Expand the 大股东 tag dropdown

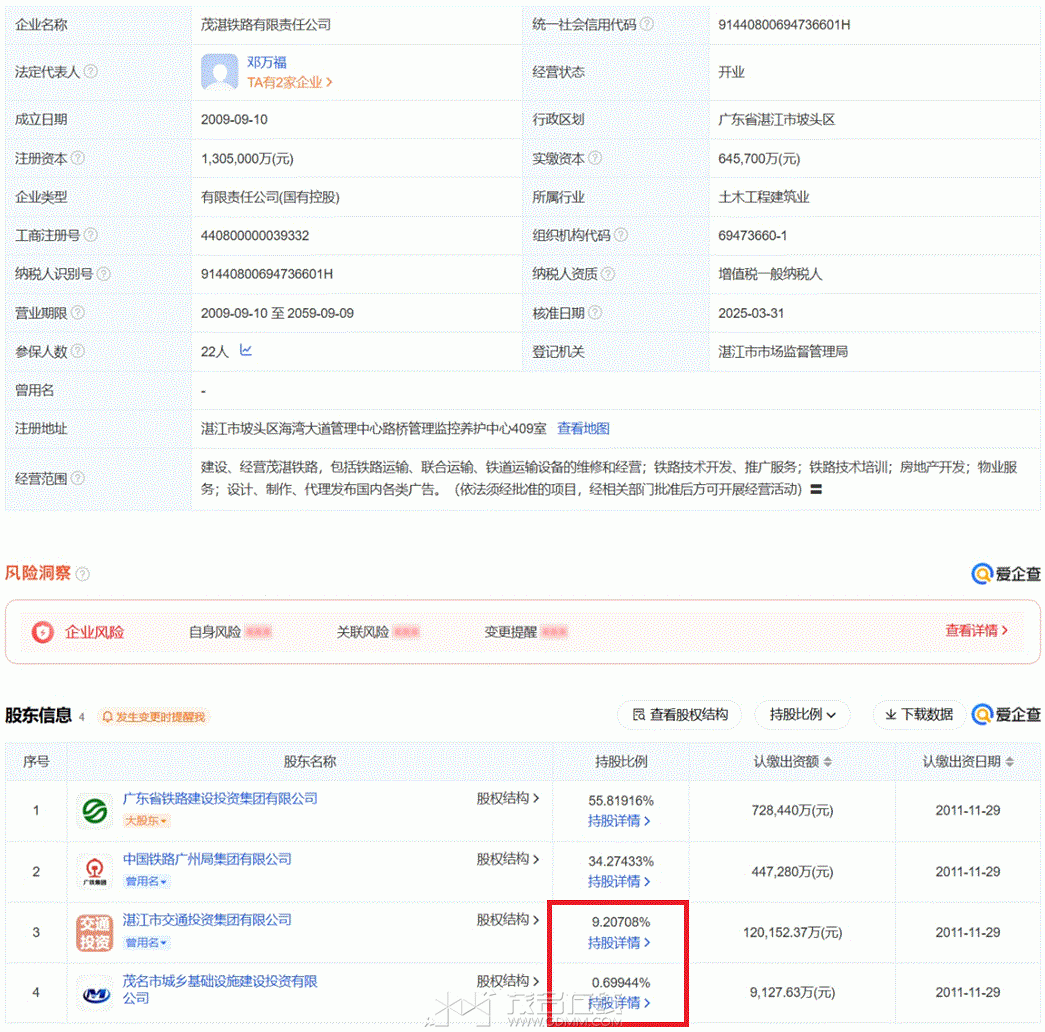(146, 821)
